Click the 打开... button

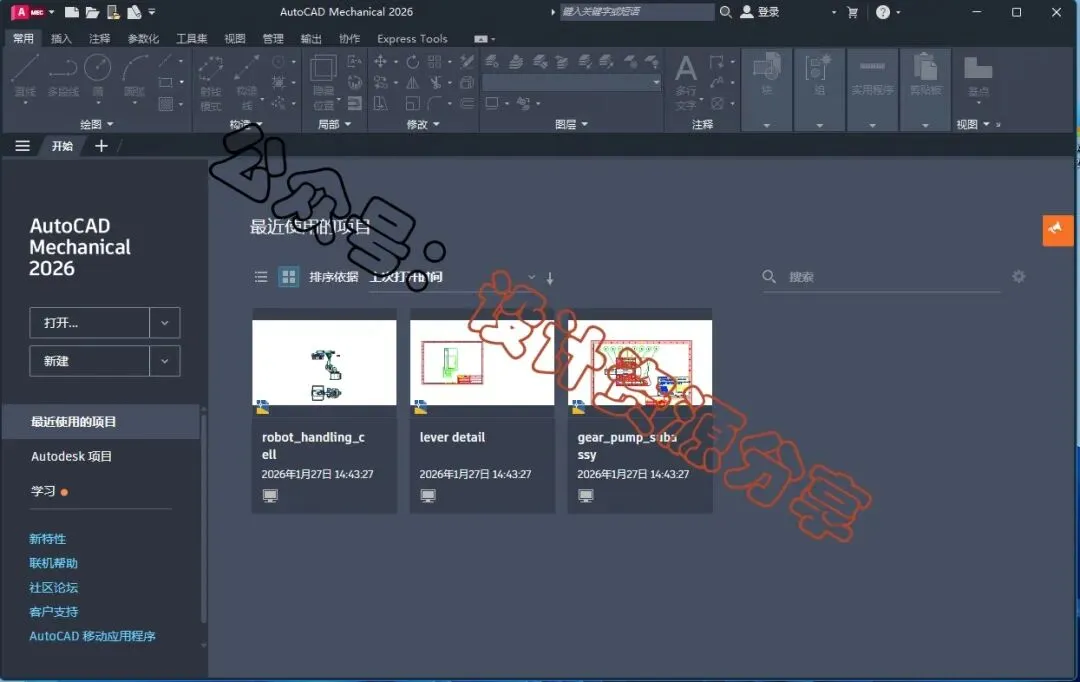coord(90,322)
